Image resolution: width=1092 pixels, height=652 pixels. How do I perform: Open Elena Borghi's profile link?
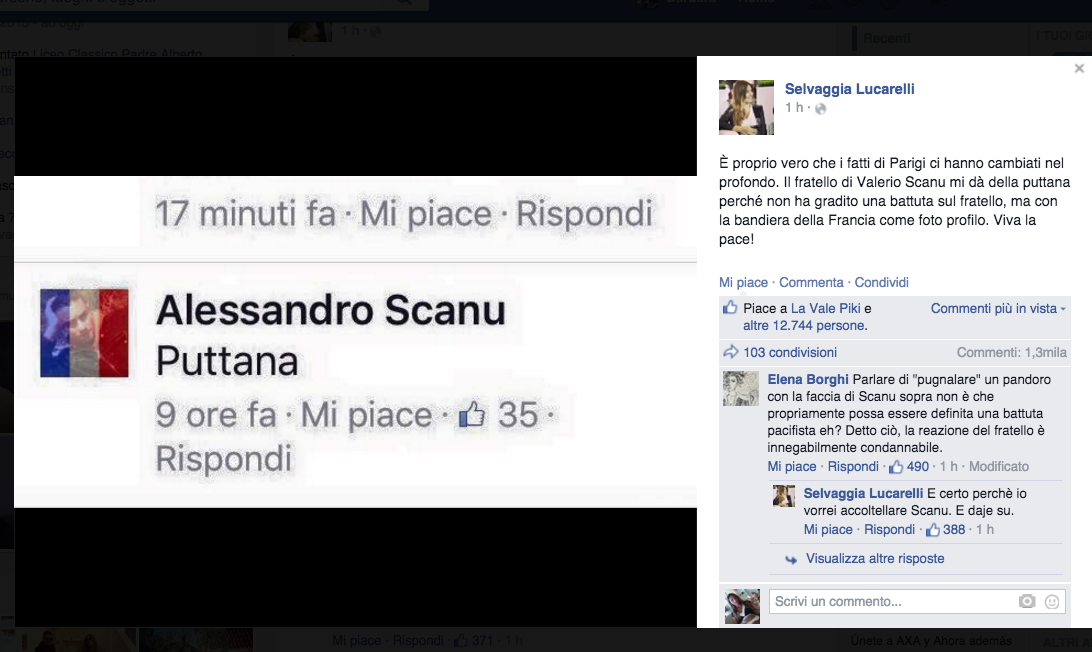808,380
